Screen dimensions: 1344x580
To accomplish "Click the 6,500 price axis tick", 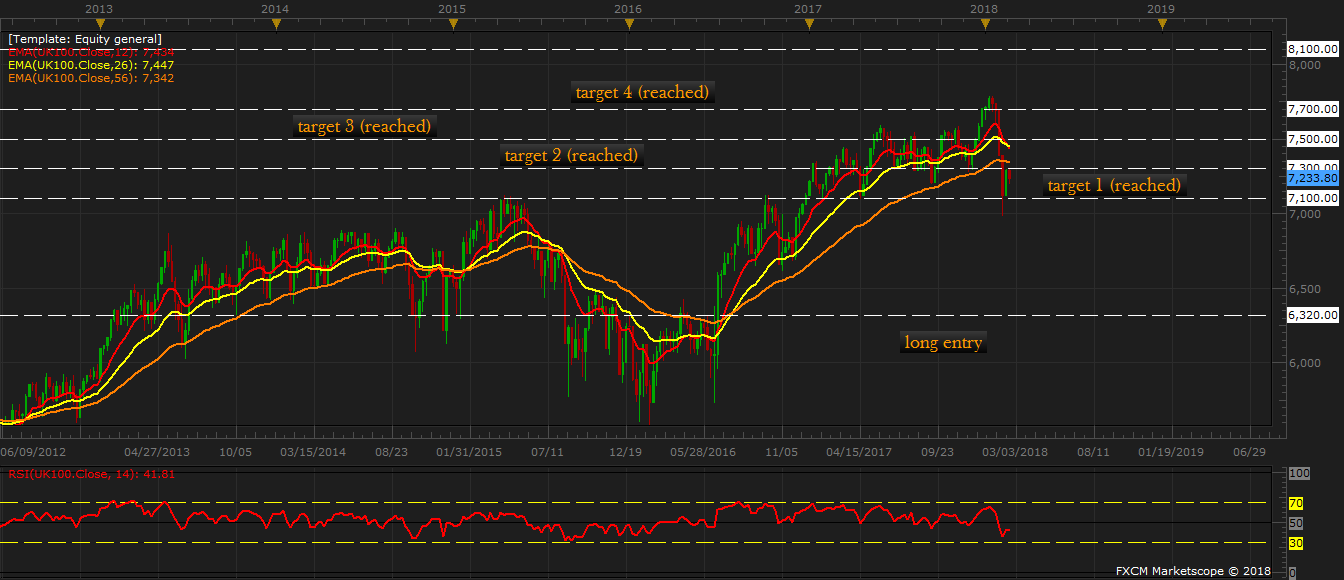I will 1304,288.
